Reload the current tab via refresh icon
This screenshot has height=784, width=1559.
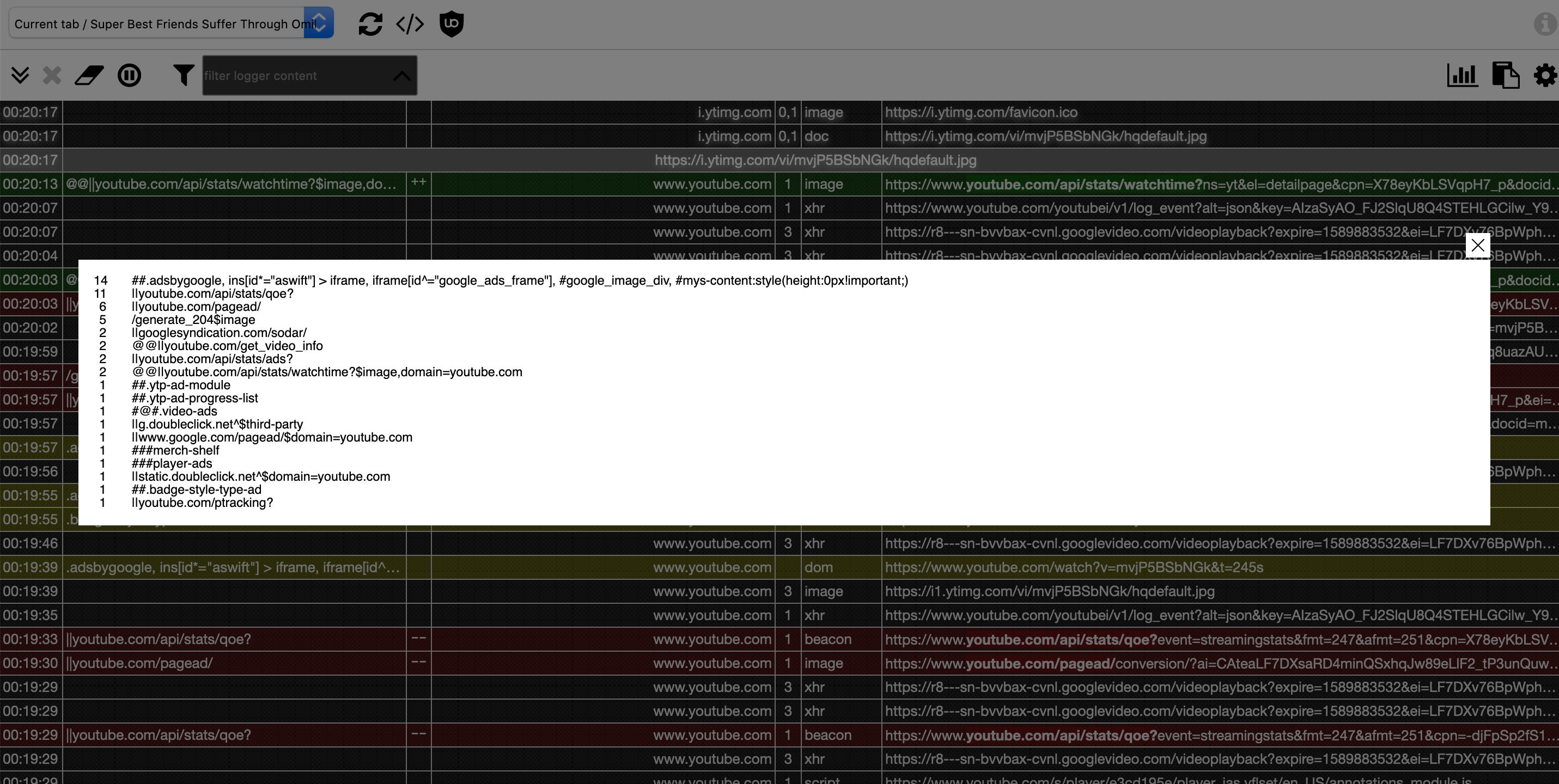click(371, 24)
